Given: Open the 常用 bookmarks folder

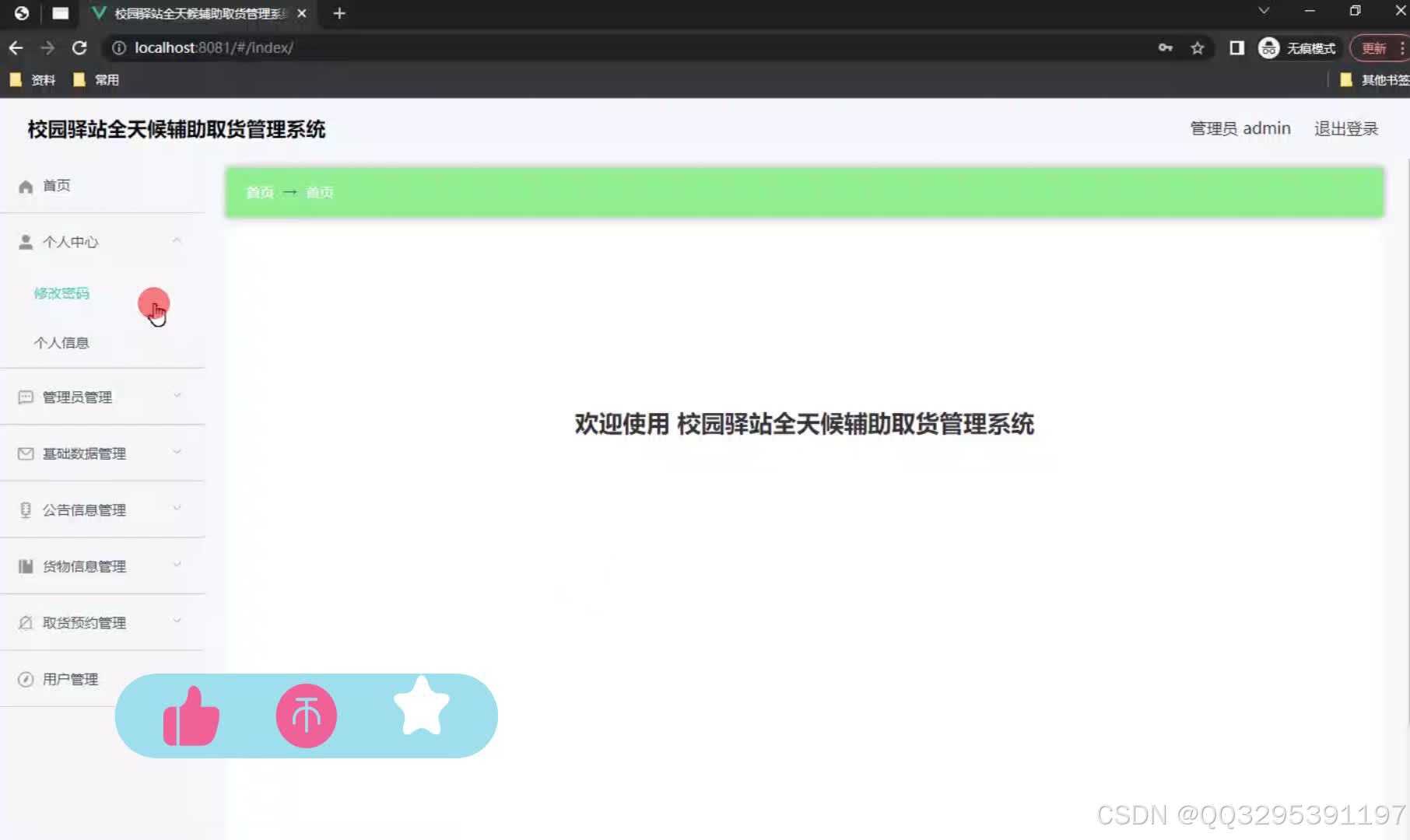Looking at the screenshot, I should coord(96,79).
